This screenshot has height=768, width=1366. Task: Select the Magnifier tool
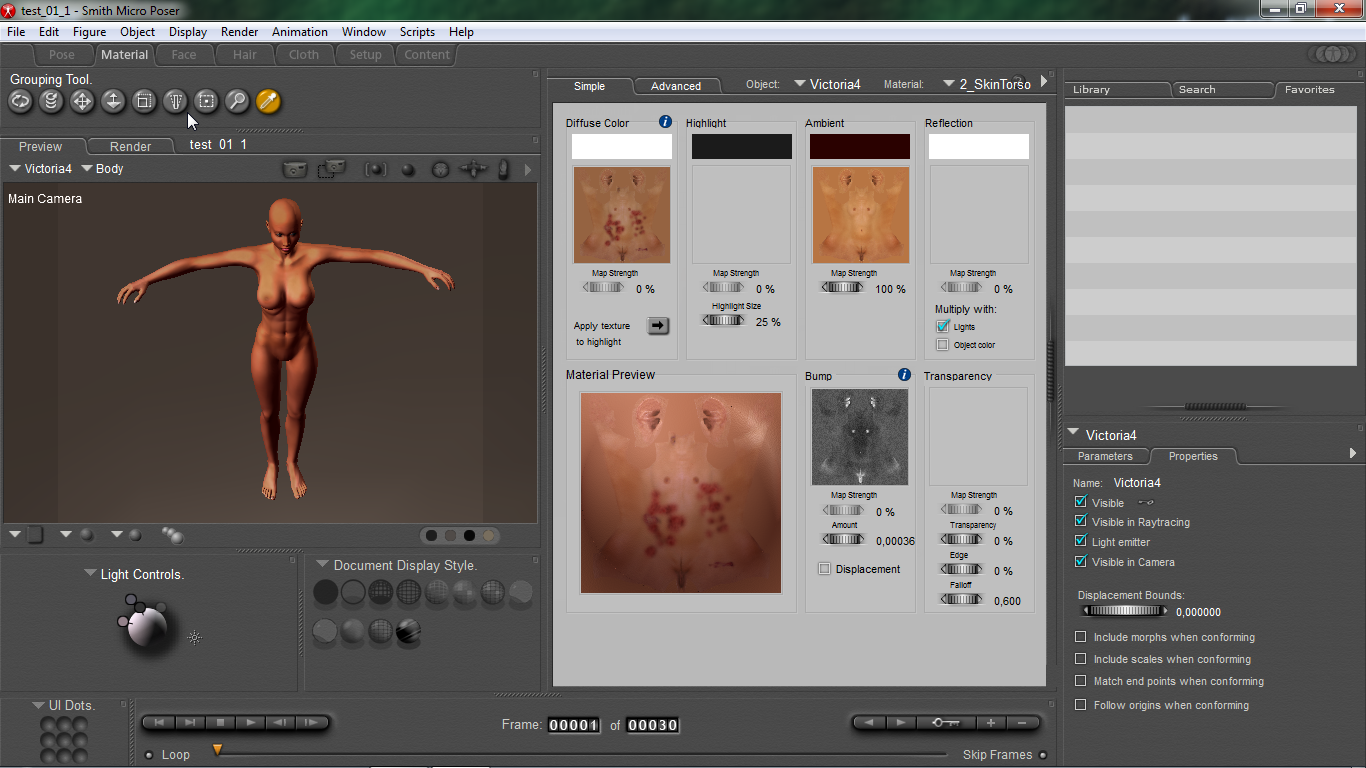coord(237,101)
